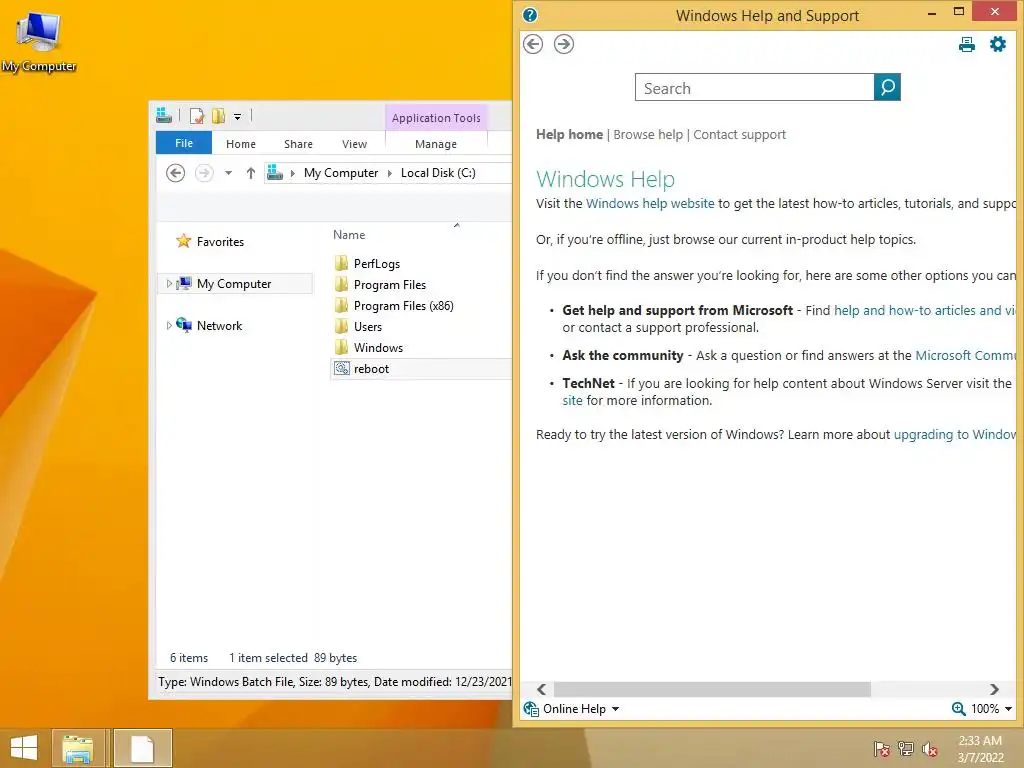
Task: Switch to the Share ribbon tab
Action: tap(298, 144)
